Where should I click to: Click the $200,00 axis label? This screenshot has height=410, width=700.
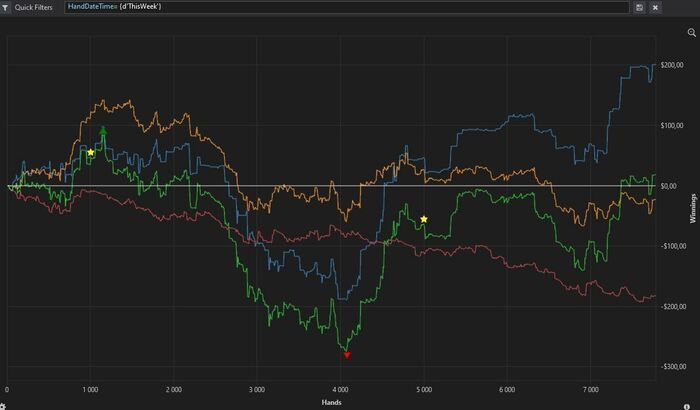pos(672,65)
